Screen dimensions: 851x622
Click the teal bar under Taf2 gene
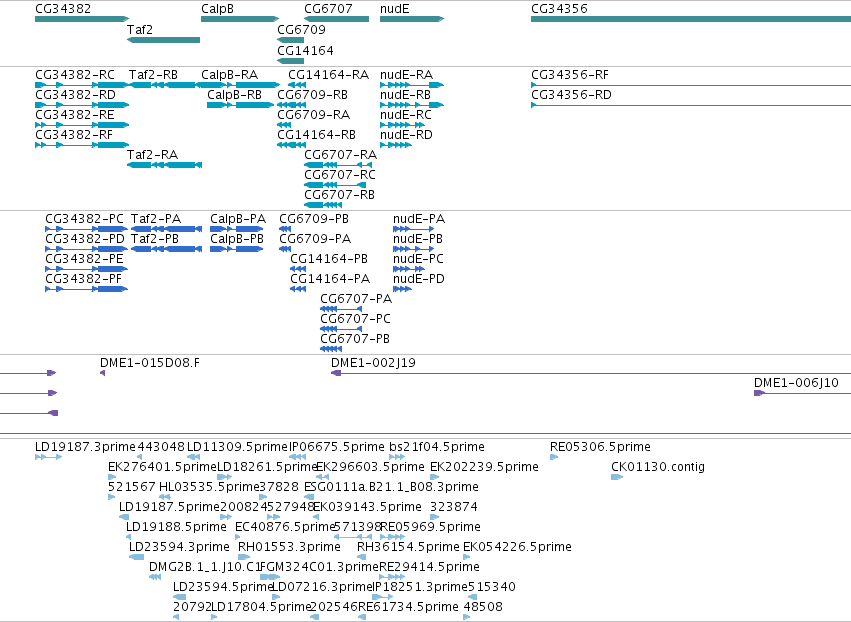point(163,40)
